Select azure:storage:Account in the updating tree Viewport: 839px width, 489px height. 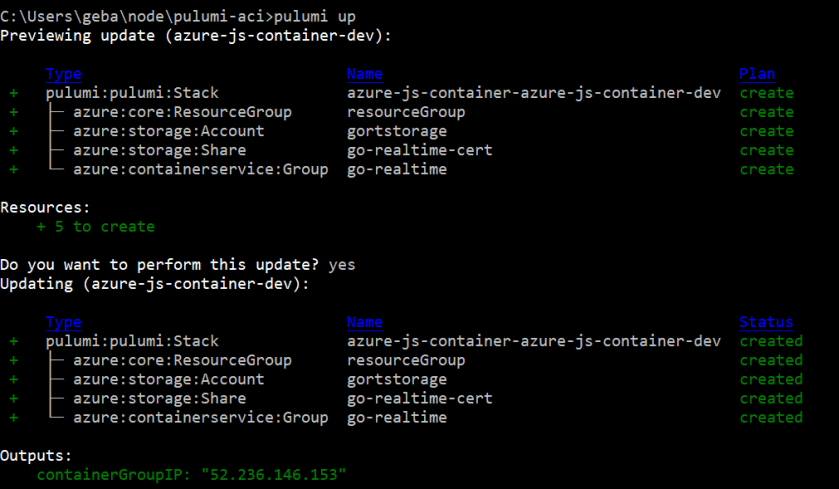pos(168,379)
